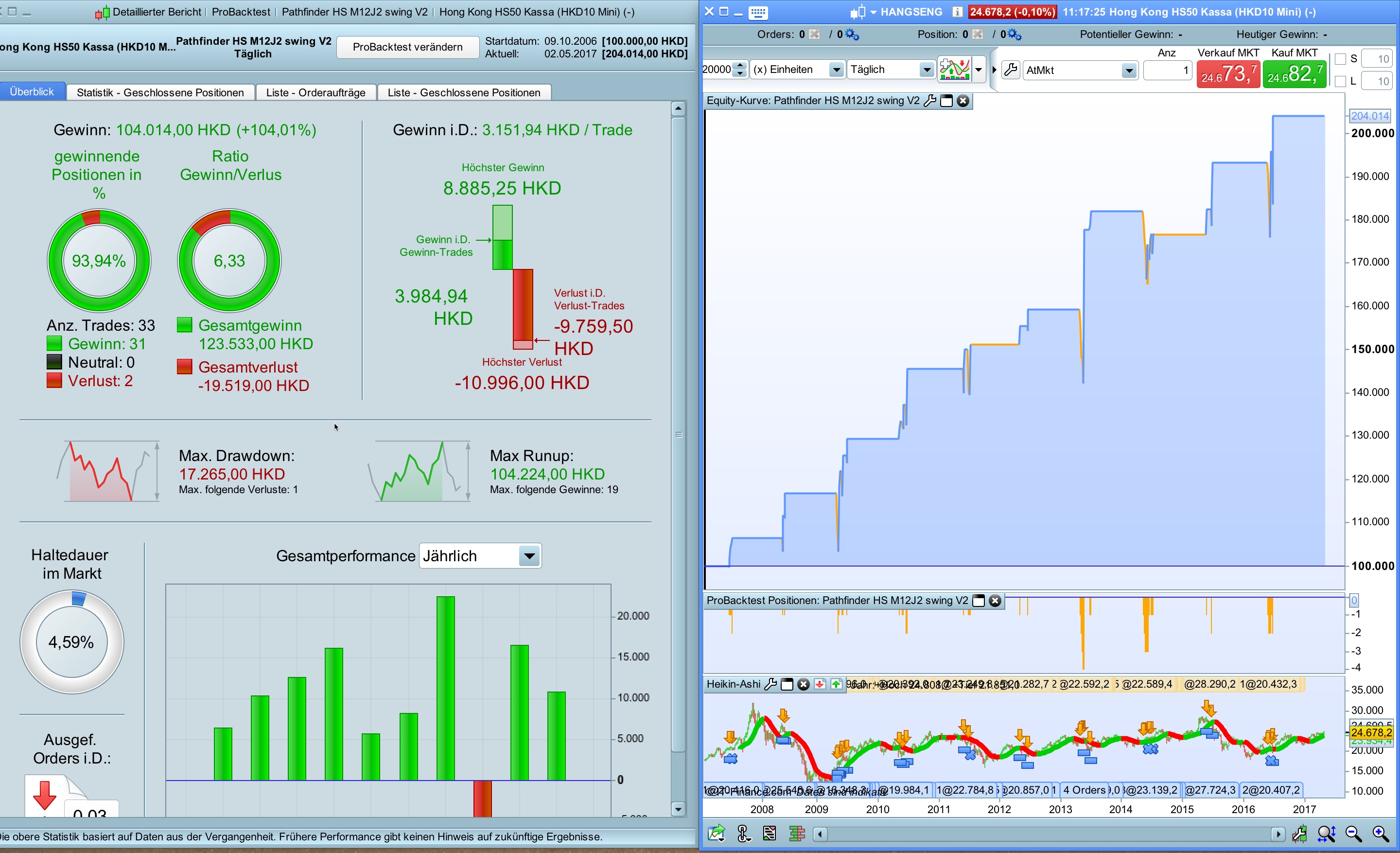Enable the S stop checkbox
The width and height of the screenshot is (1400, 853).
click(x=1340, y=59)
